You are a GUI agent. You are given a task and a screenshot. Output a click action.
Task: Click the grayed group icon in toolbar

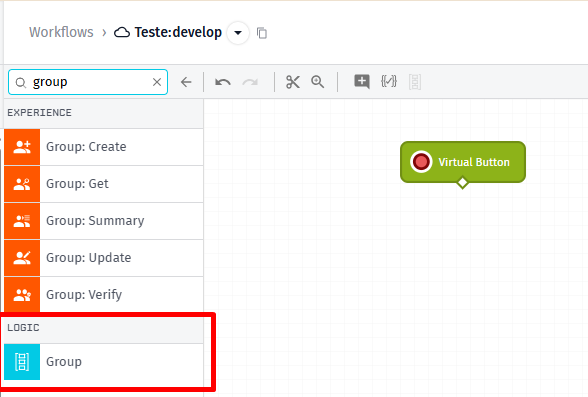415,82
